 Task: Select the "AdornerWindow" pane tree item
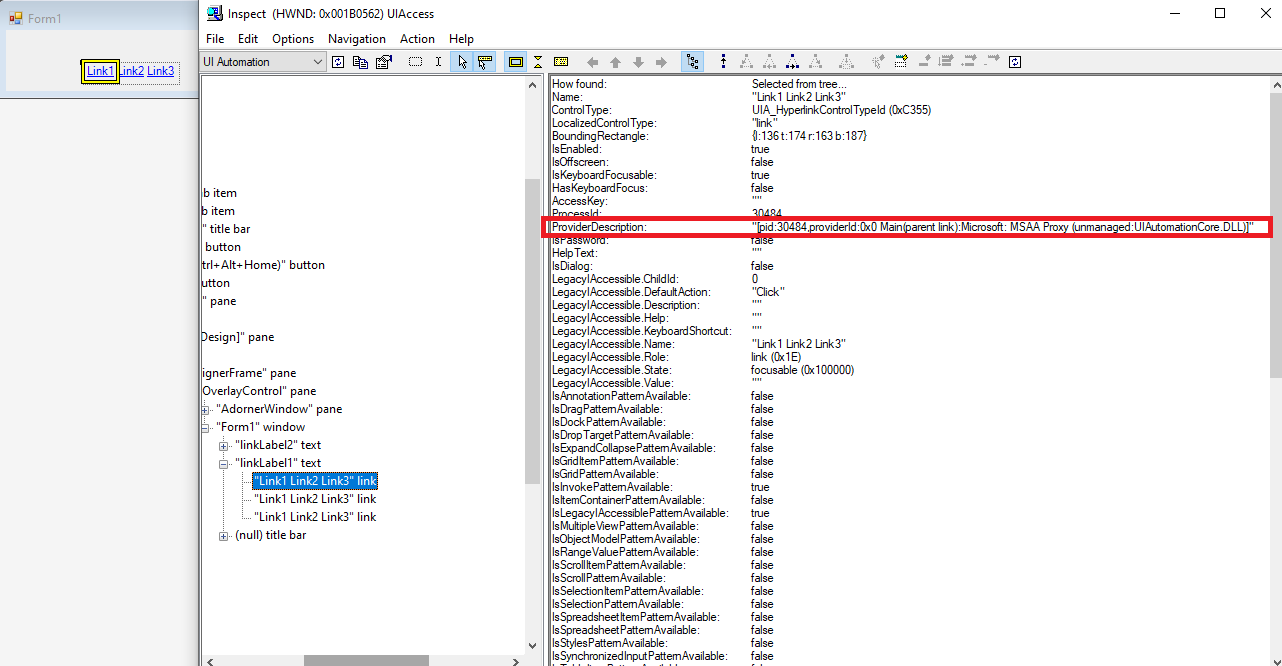coord(279,409)
